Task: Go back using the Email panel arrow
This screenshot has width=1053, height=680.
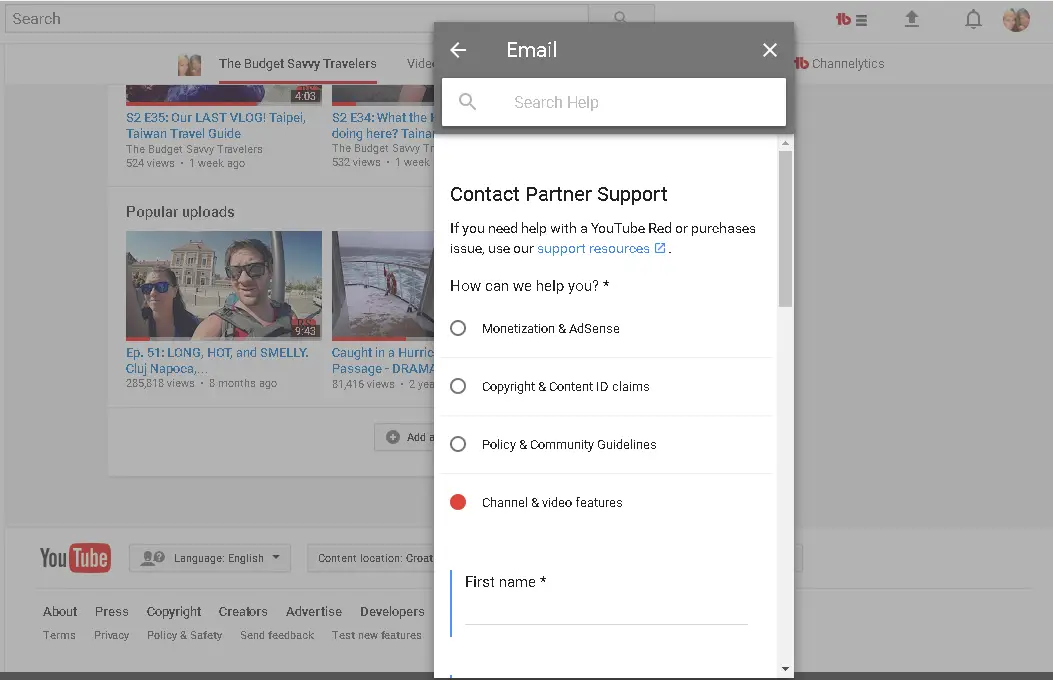Action: pyautogui.click(x=458, y=50)
